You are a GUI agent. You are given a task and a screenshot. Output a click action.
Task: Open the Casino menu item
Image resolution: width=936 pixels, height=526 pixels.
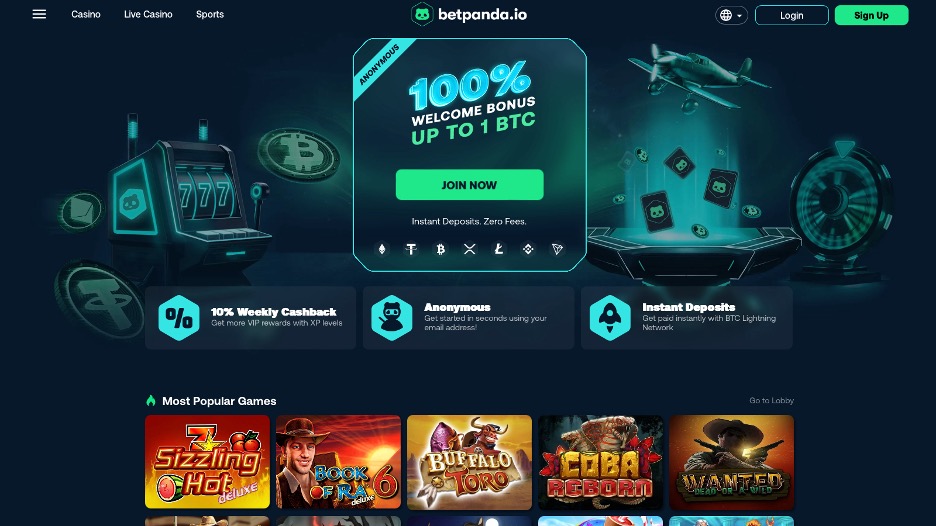coord(86,14)
